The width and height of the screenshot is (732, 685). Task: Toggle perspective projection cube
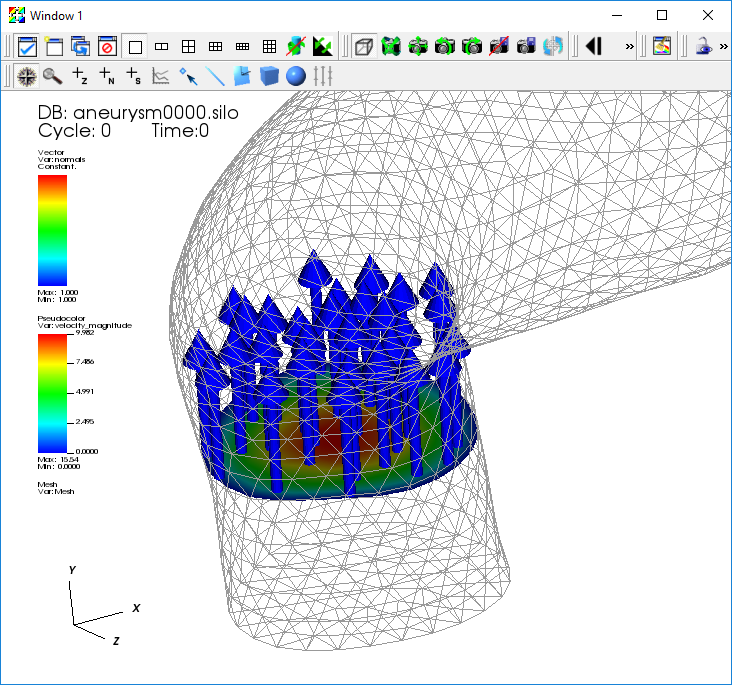(x=364, y=47)
